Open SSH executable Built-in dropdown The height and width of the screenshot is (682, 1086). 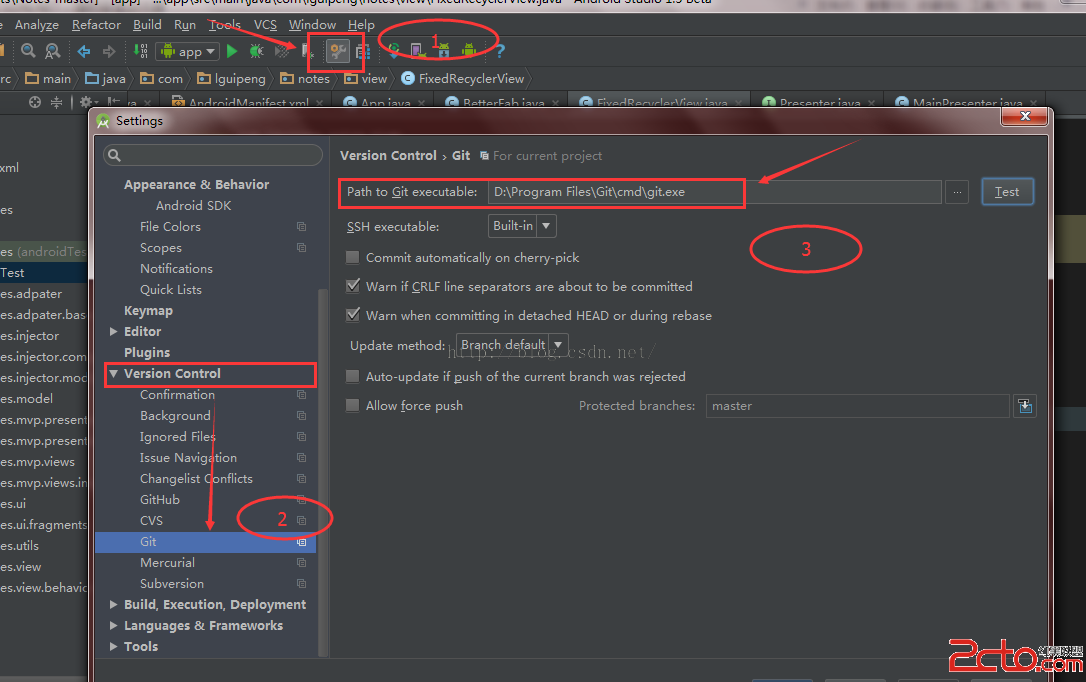click(522, 226)
